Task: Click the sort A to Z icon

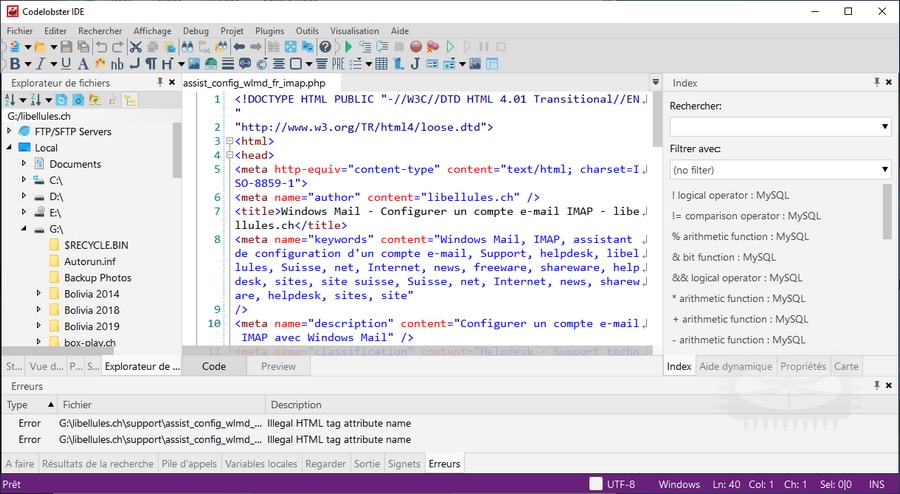Action: point(10,100)
